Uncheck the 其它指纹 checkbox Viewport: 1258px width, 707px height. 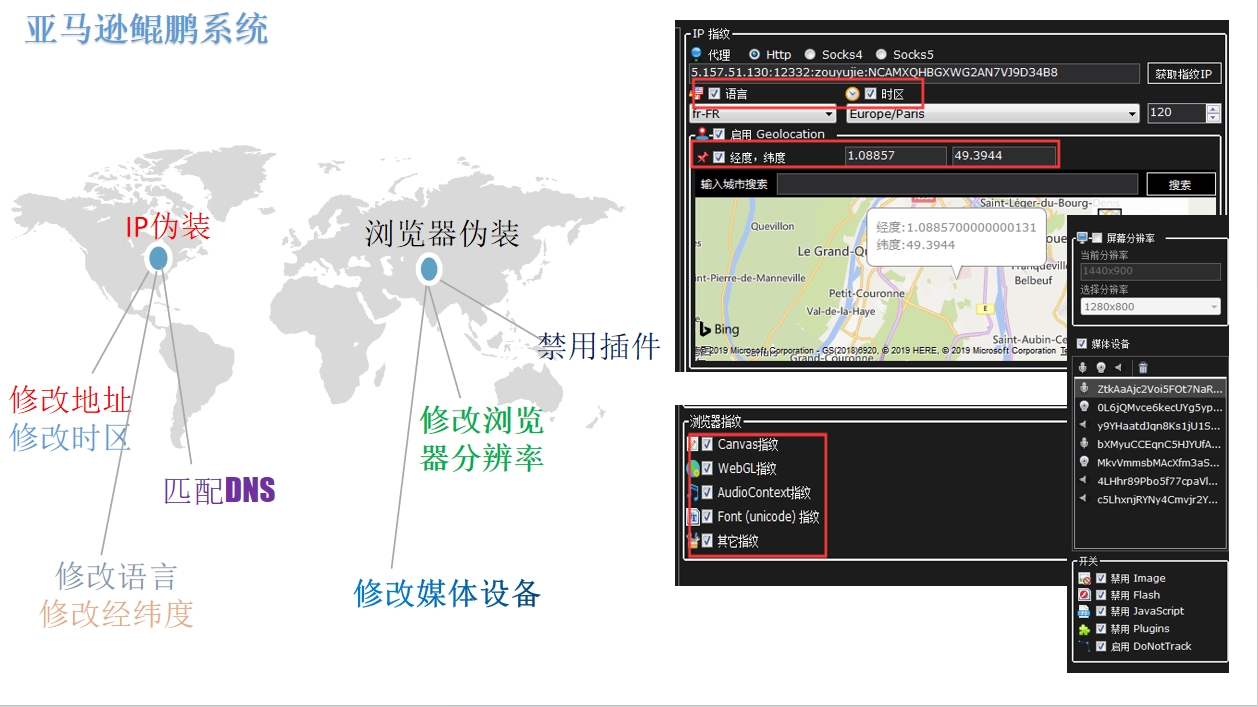(707, 541)
